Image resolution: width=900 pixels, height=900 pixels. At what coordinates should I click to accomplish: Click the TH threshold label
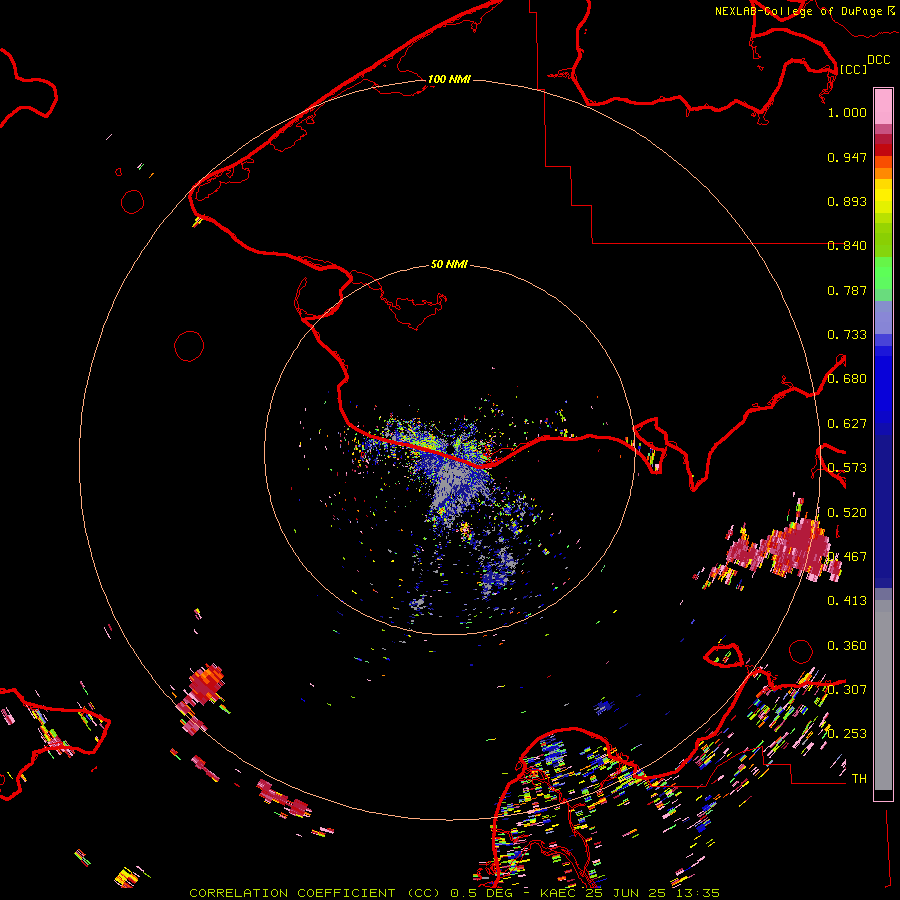[x=859, y=779]
